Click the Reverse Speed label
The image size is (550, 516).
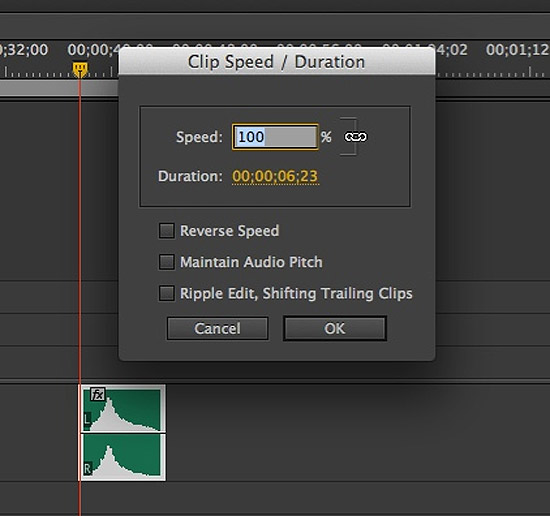(x=230, y=231)
